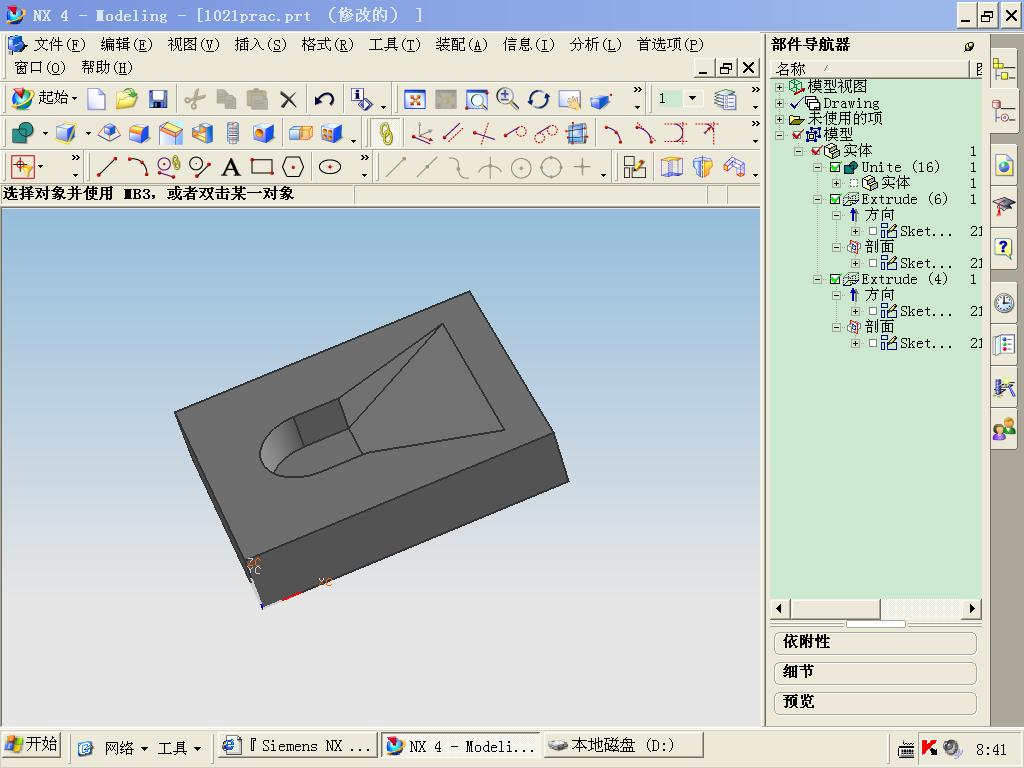Open the 帮助(H) menu
1024x768 pixels.
[x=107, y=67]
